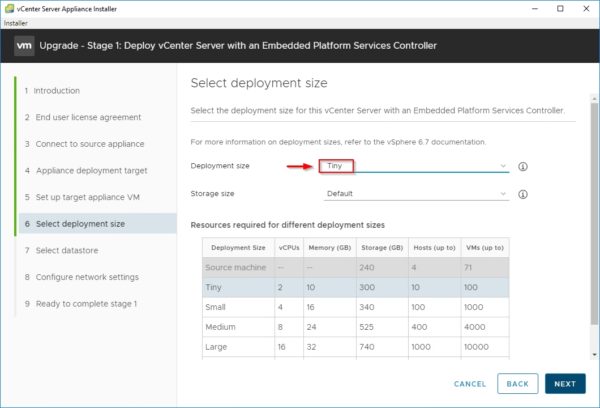Click the Source machine row label

click(236, 268)
